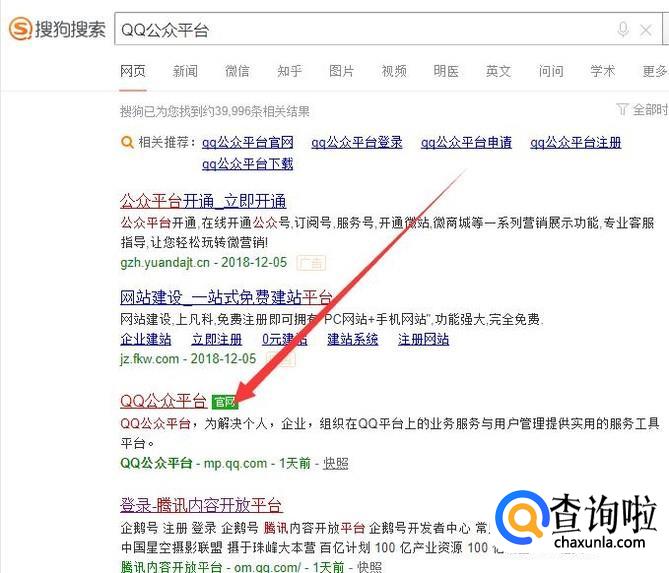The width and height of the screenshot is (669, 573).
Task: Open the 登录-腾讯内容开放平台 result
Action: click(201, 505)
